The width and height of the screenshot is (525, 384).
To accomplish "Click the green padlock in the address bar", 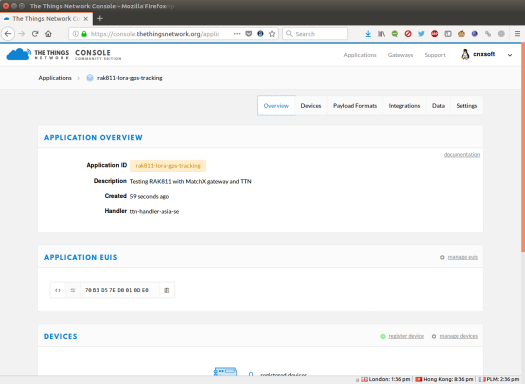I will tap(84, 34).
